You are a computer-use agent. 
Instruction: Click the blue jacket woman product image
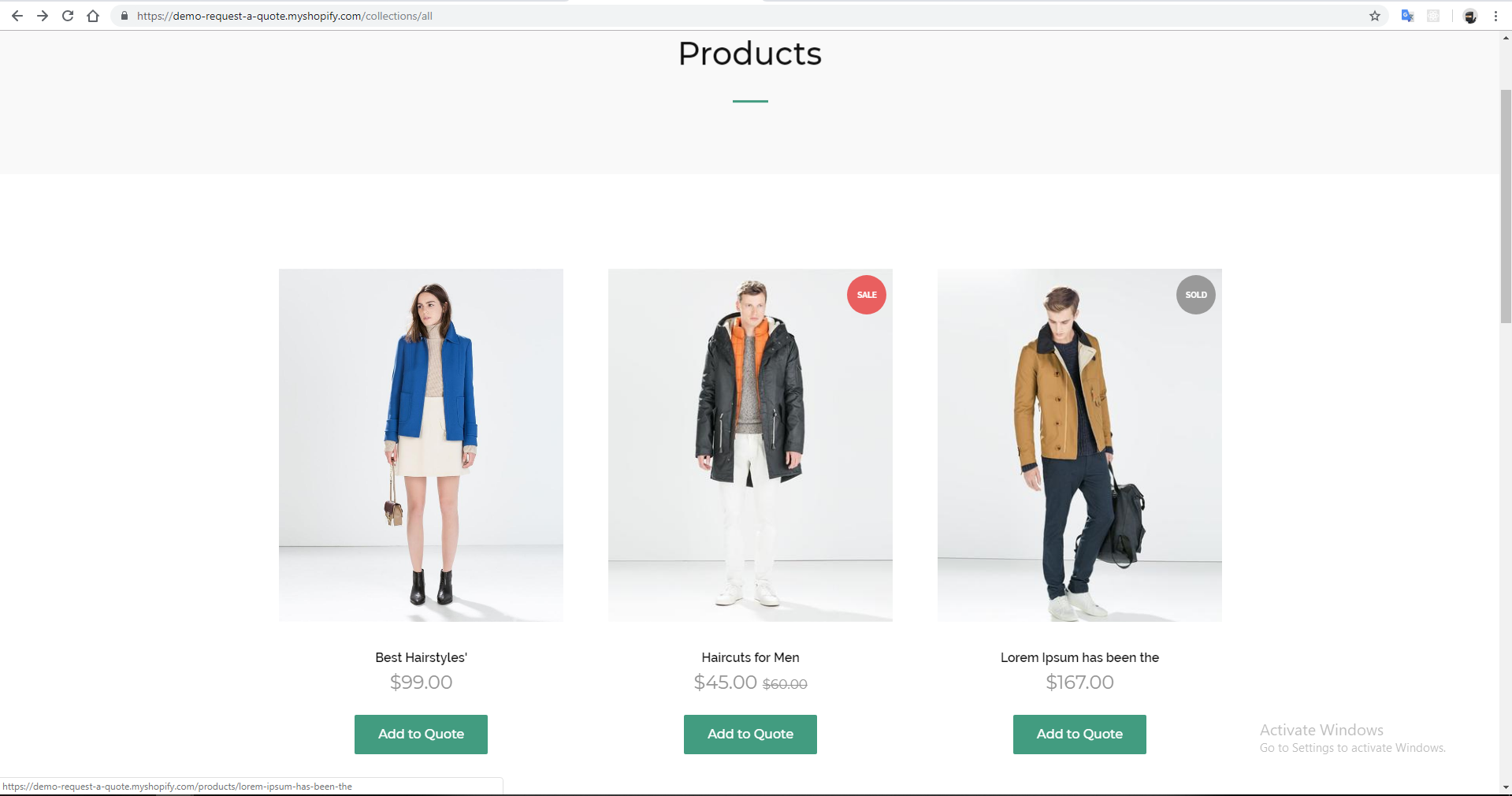pyautogui.click(x=421, y=445)
